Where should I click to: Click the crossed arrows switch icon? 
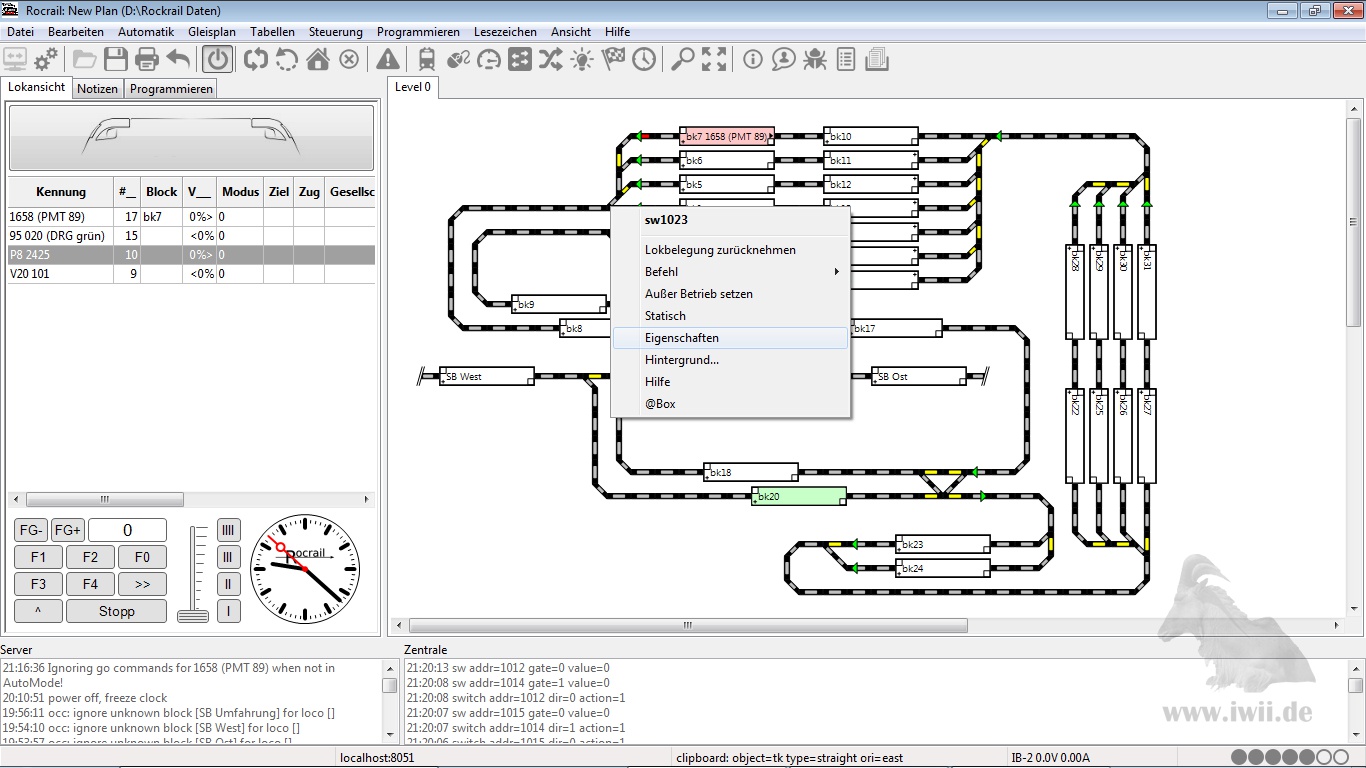(x=551, y=59)
